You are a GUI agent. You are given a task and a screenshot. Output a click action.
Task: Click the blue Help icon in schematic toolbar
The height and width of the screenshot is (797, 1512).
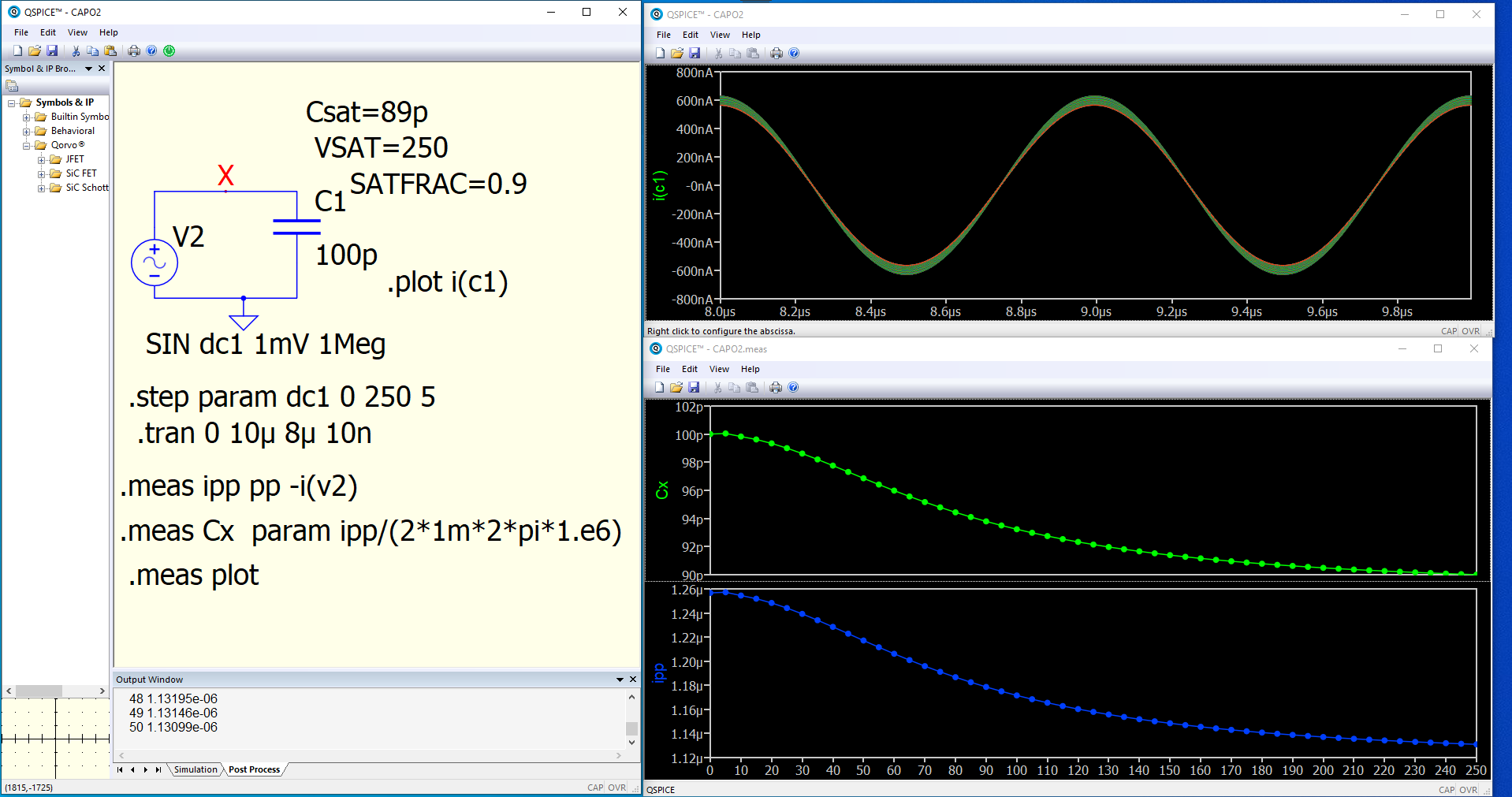click(151, 50)
